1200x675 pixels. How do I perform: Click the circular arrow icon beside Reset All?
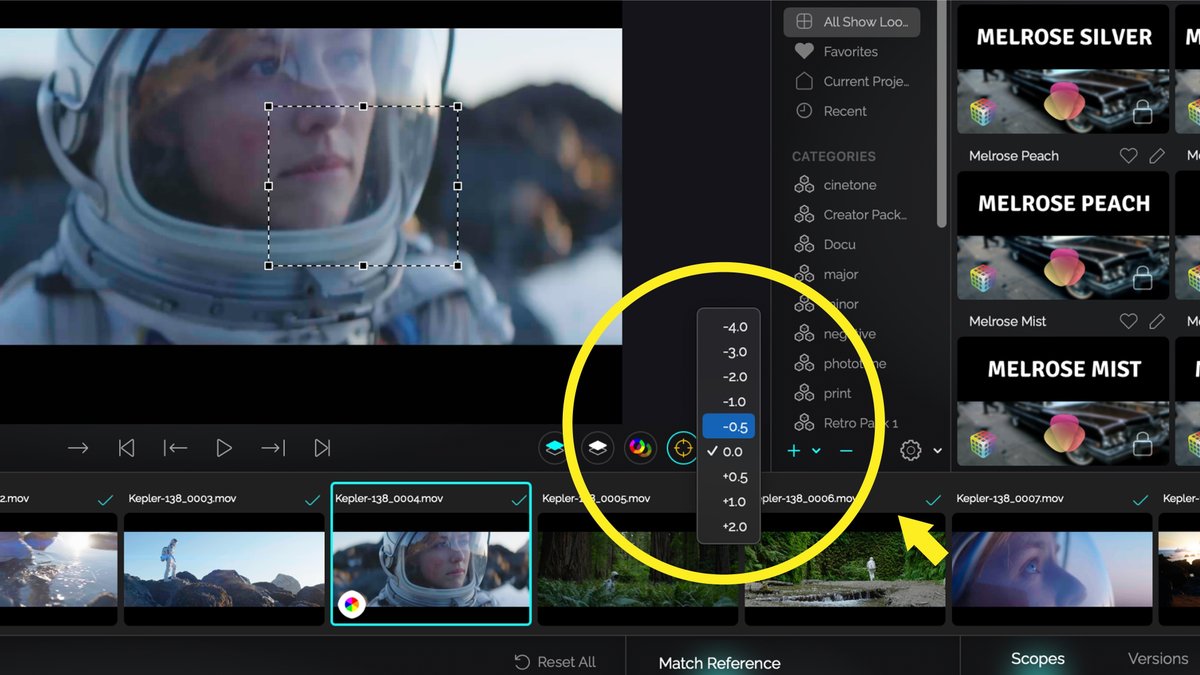tap(521, 662)
